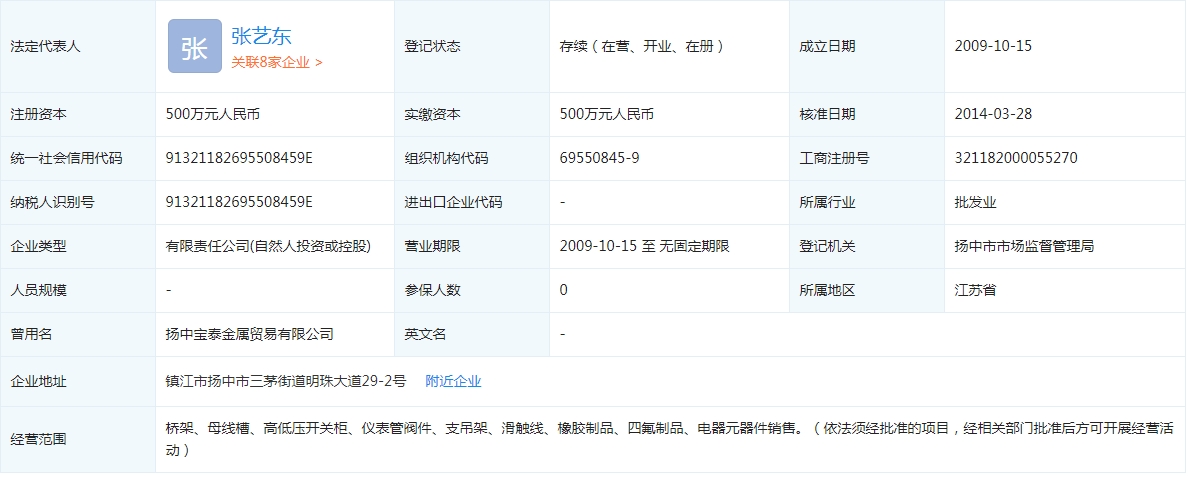Click the blue 张 avatar icon
Viewport: 1188px width, 477px height.
click(194, 46)
